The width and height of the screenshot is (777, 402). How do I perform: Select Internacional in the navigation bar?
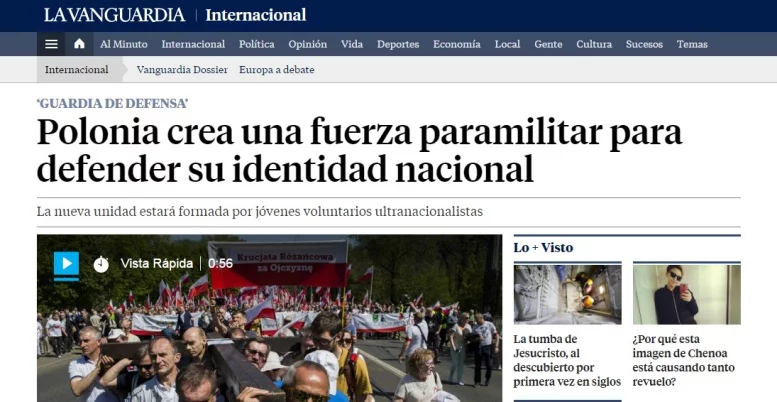coord(193,44)
